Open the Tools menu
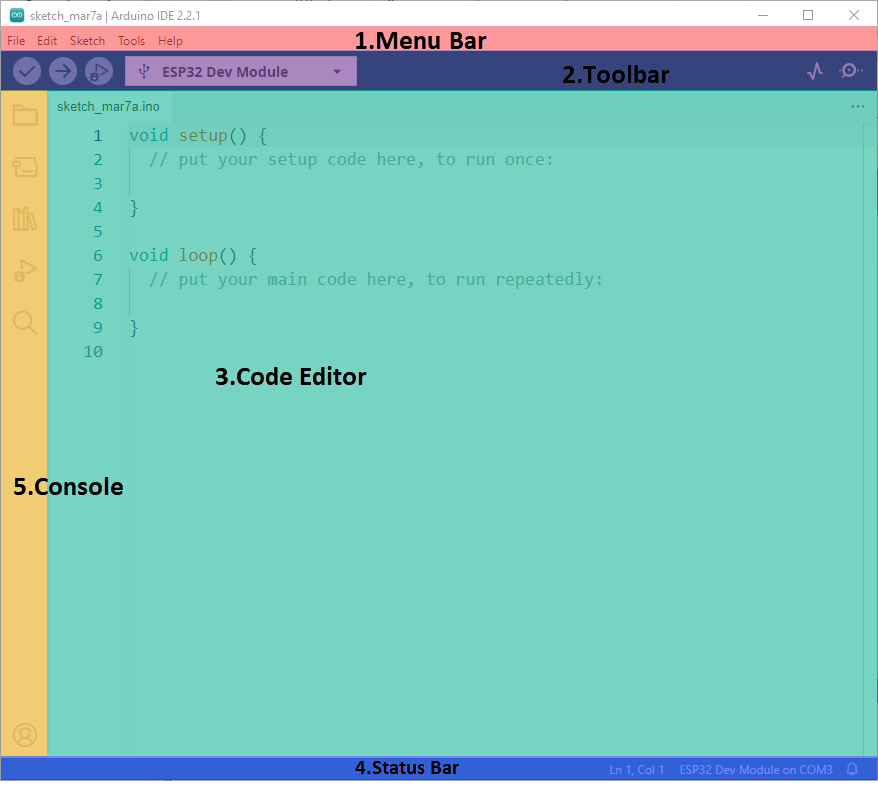This screenshot has height=789, width=878. (132, 41)
